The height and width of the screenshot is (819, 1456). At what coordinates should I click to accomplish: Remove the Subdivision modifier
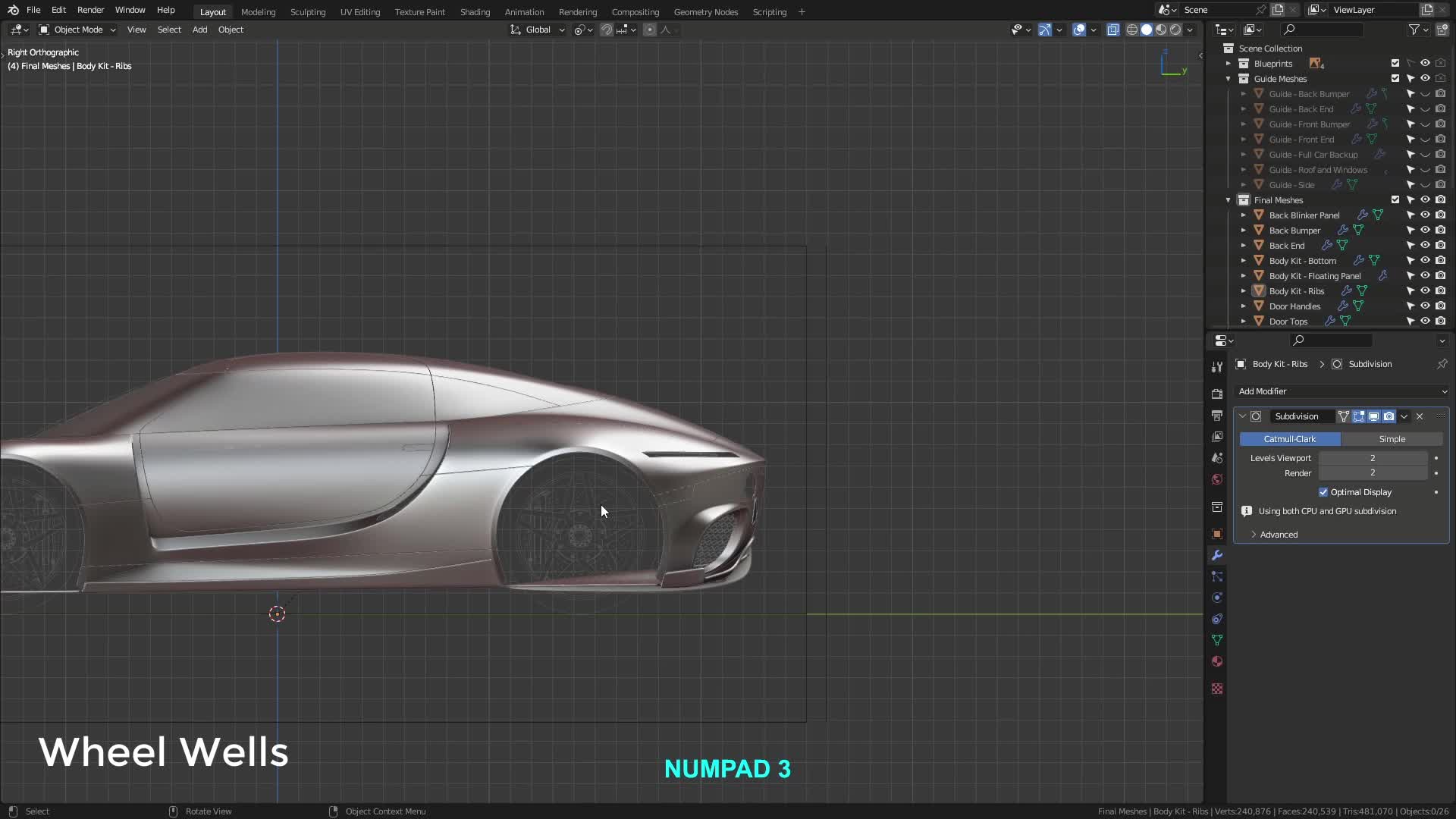[x=1420, y=416]
